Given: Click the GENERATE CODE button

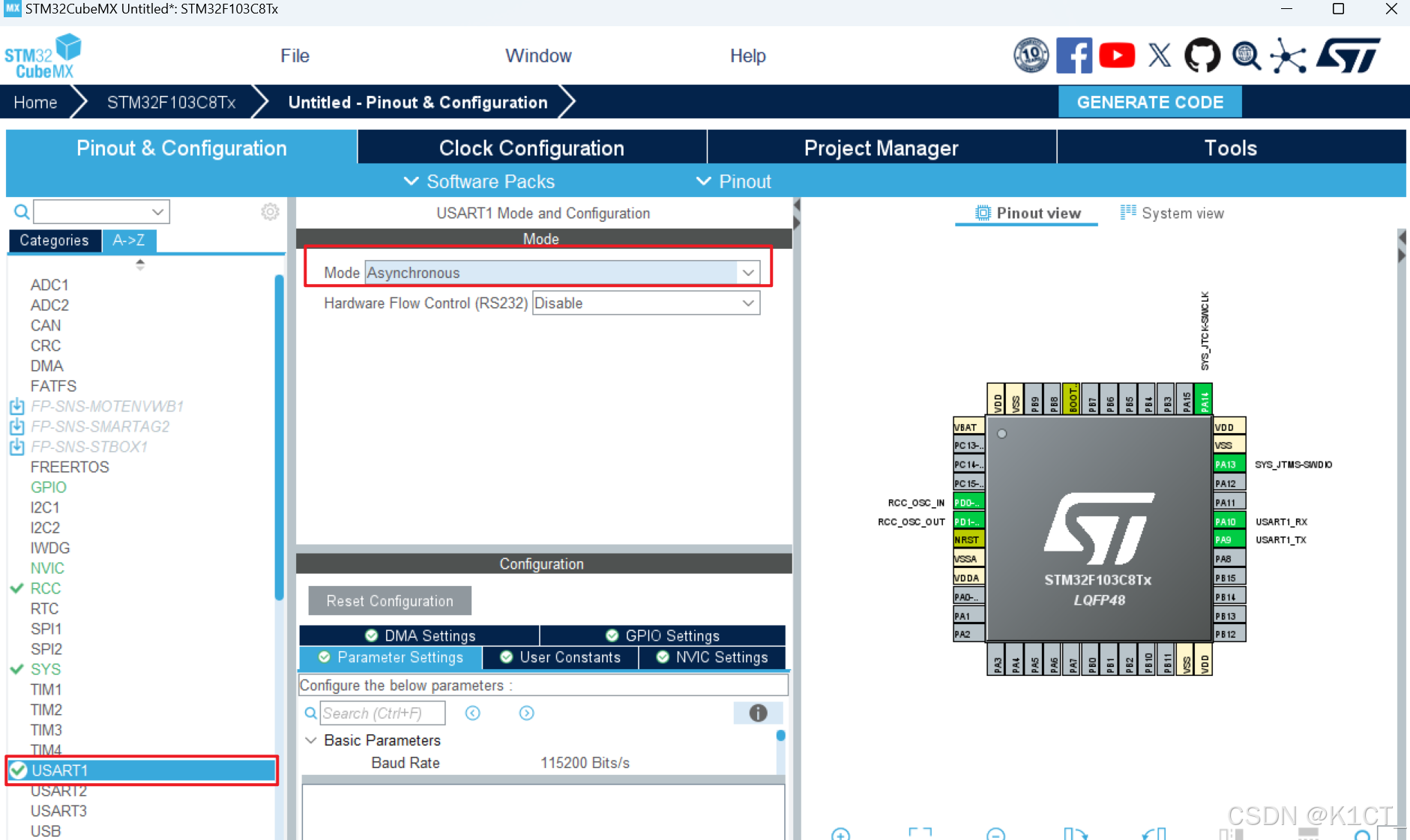Looking at the screenshot, I should point(1149,102).
